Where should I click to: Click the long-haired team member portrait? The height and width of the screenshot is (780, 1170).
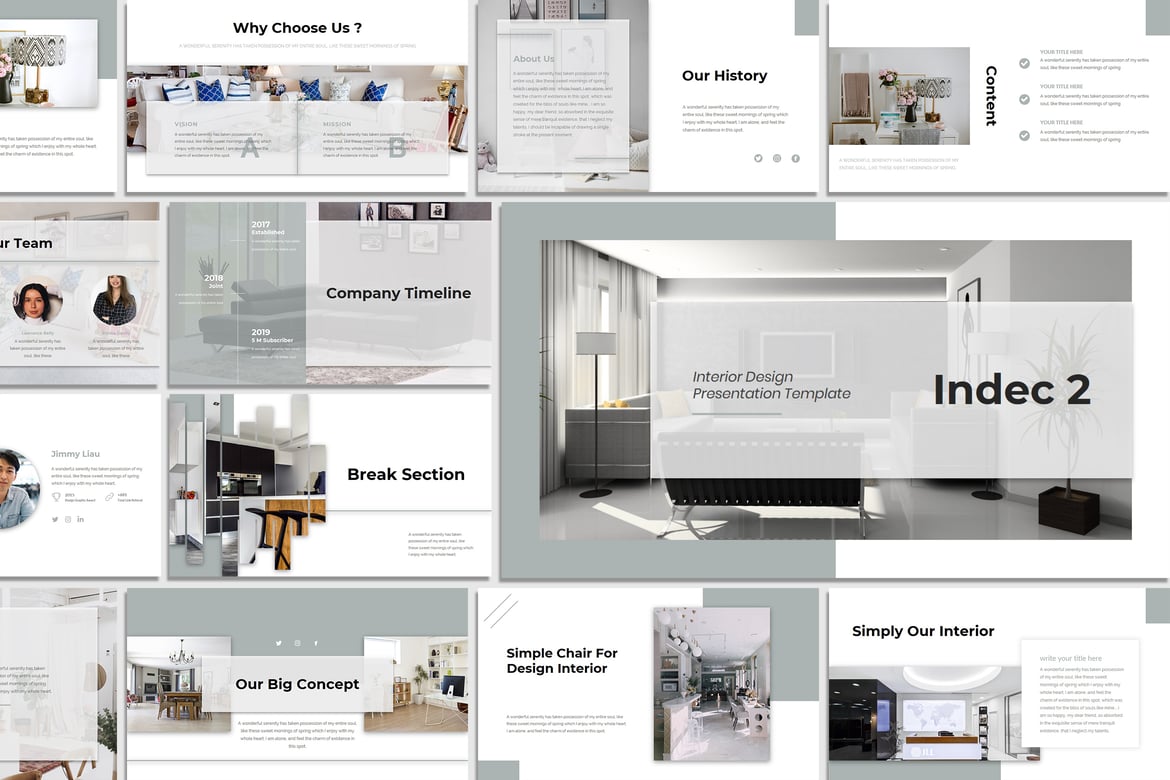click(x=115, y=301)
